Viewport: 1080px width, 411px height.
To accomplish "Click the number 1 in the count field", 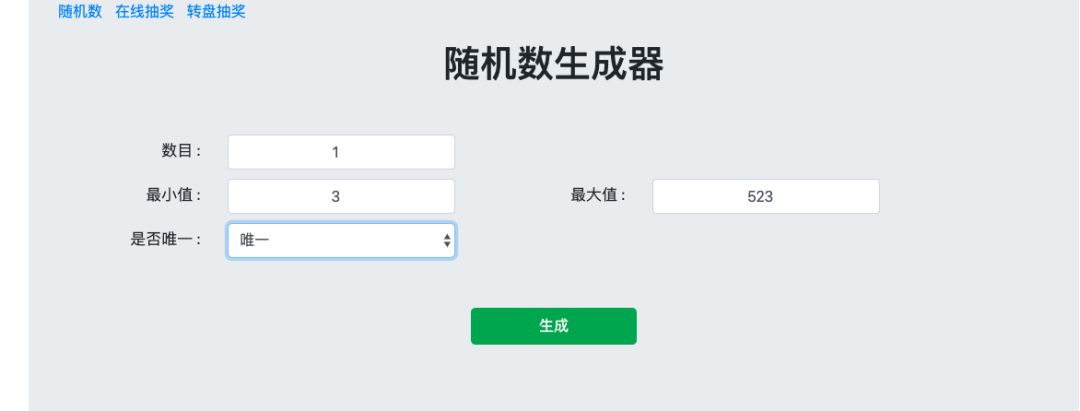I will click(x=336, y=153).
